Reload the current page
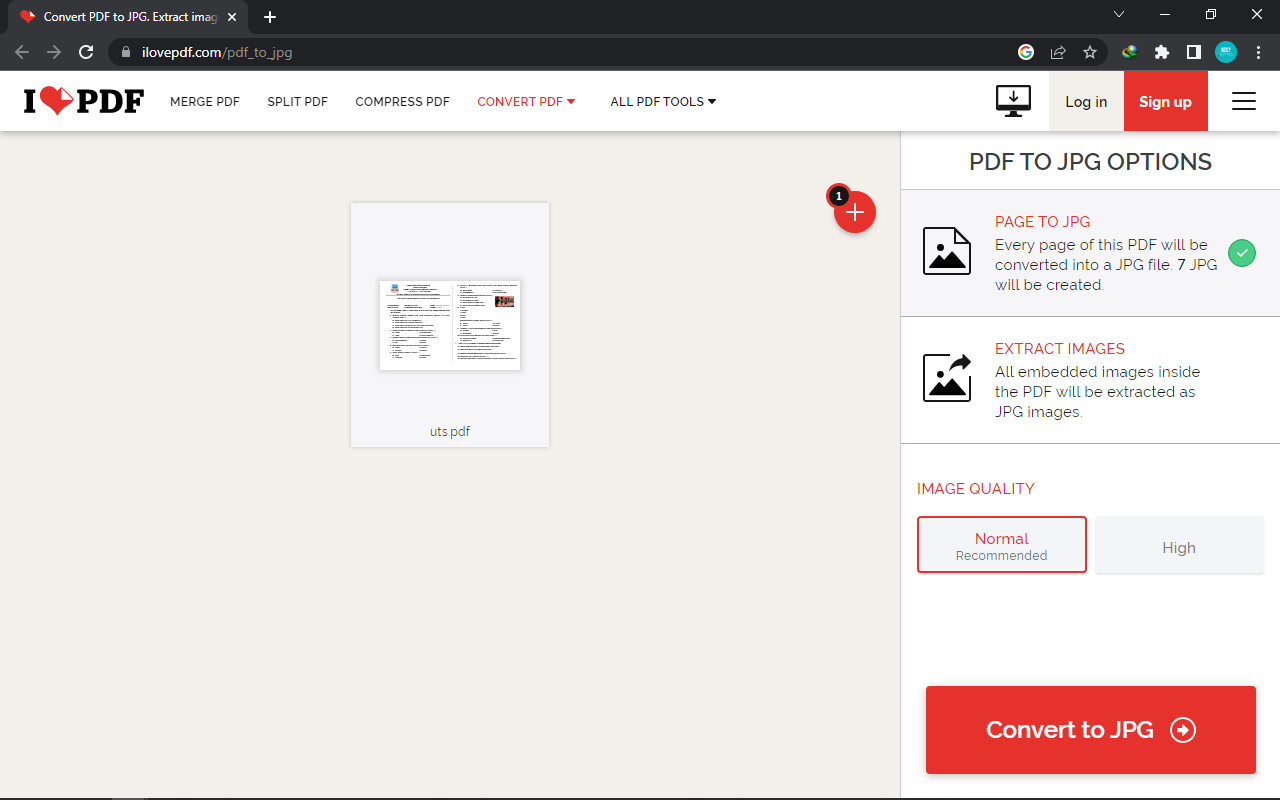This screenshot has width=1280, height=800. point(86,52)
